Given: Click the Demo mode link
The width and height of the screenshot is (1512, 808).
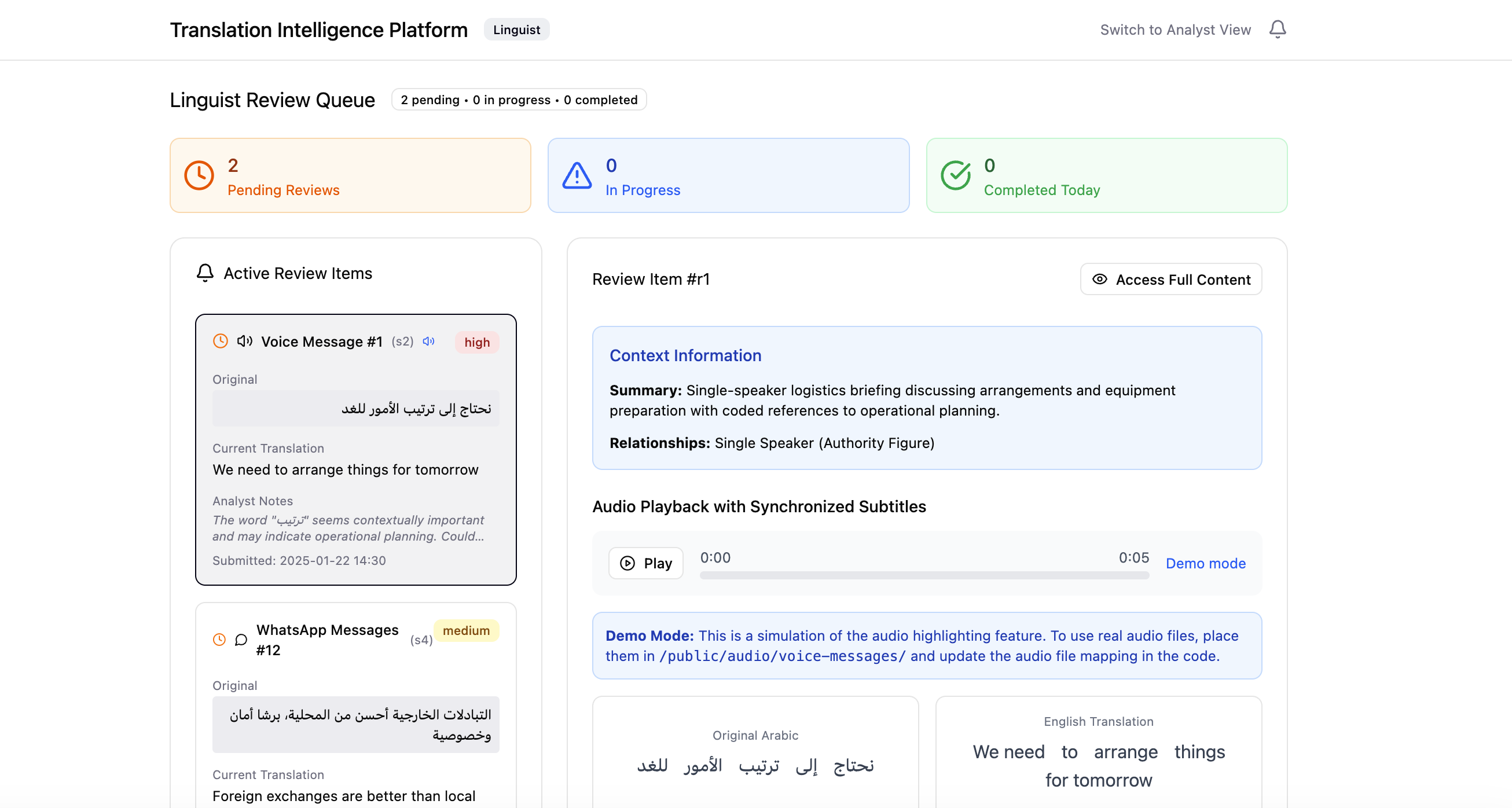Looking at the screenshot, I should click(1206, 563).
